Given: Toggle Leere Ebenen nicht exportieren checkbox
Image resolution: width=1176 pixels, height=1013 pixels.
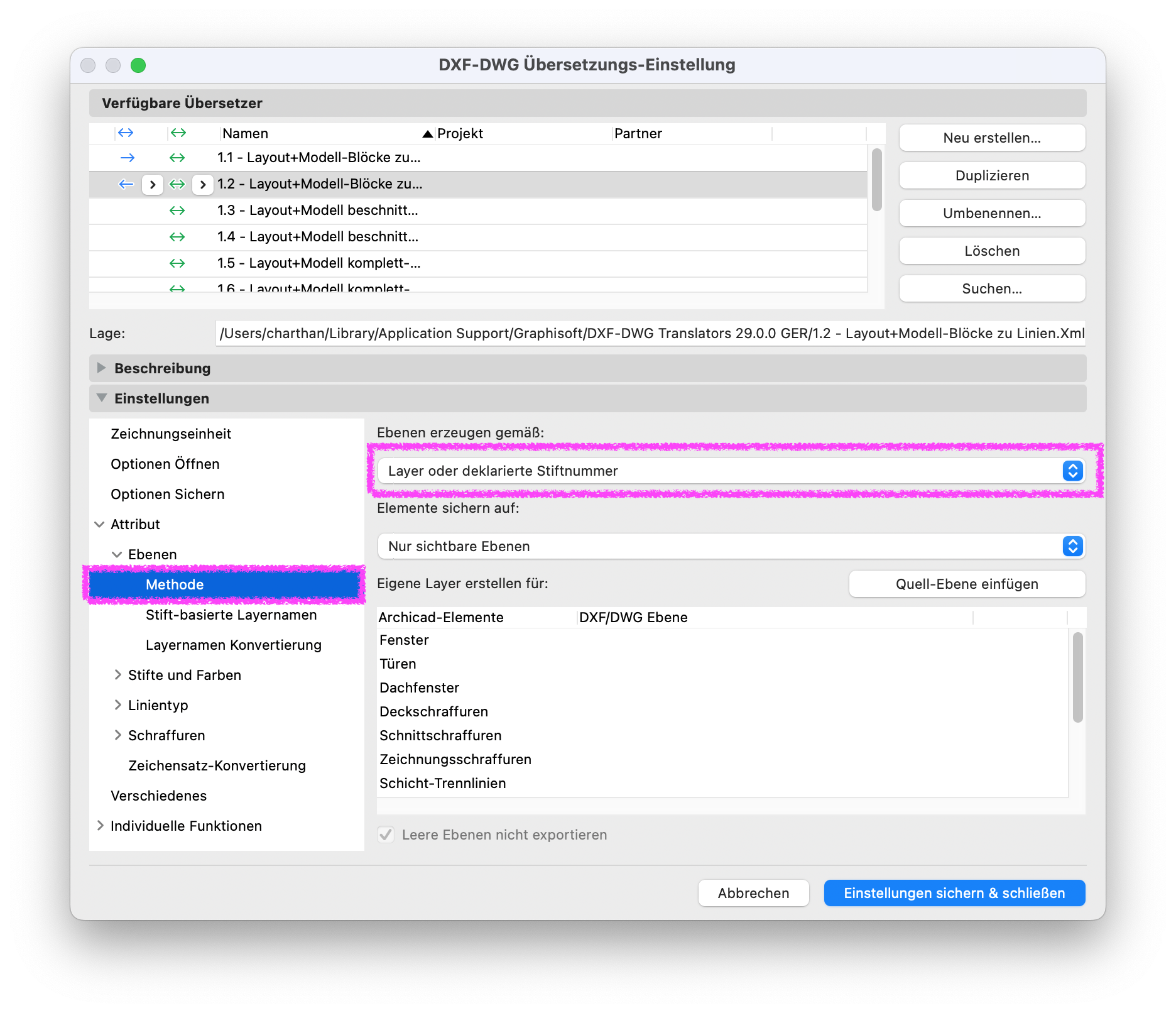Looking at the screenshot, I should 386,835.
